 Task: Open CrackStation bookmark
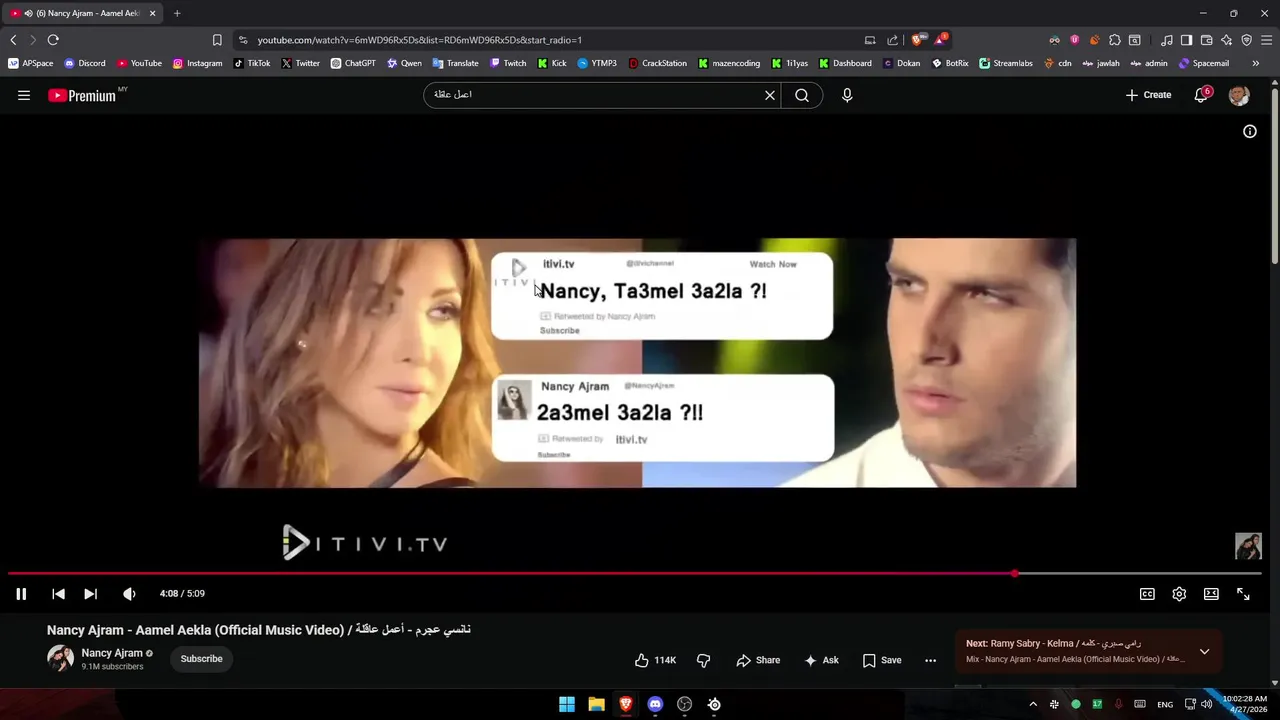click(658, 63)
